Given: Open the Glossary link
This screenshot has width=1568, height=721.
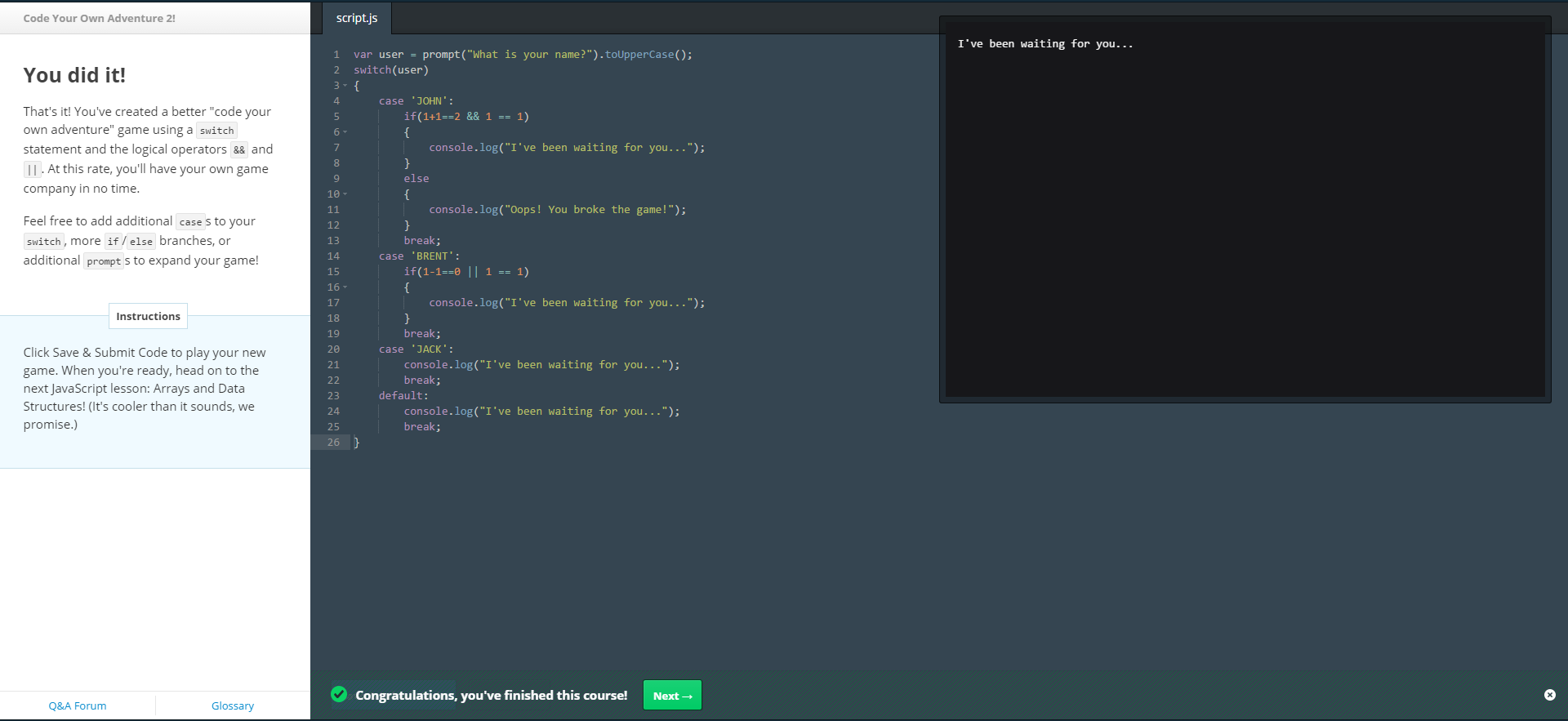Looking at the screenshot, I should pos(233,705).
